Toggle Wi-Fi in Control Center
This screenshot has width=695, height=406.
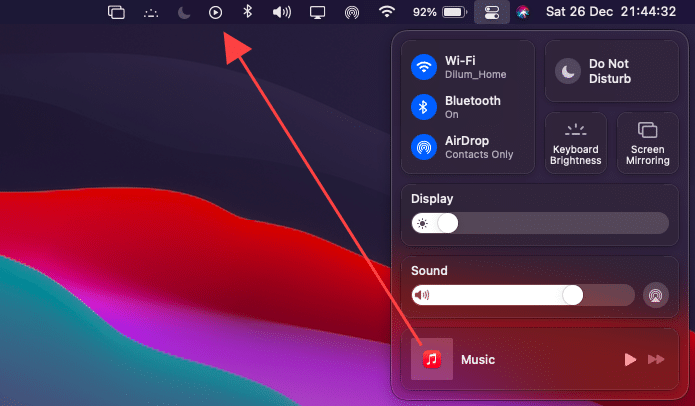[424, 68]
